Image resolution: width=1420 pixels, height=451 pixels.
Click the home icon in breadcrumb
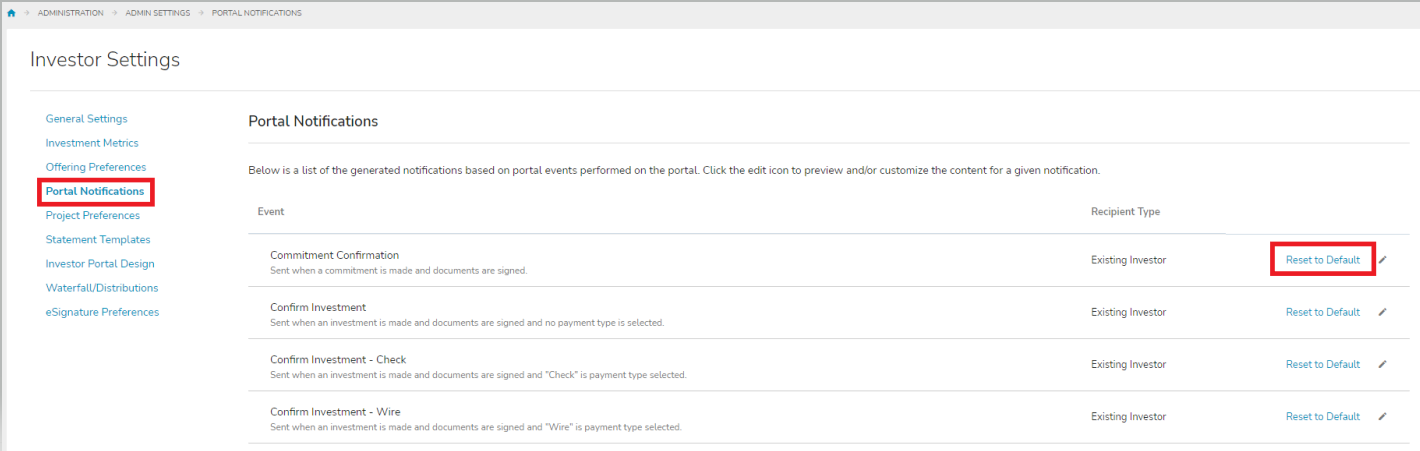(x=11, y=13)
